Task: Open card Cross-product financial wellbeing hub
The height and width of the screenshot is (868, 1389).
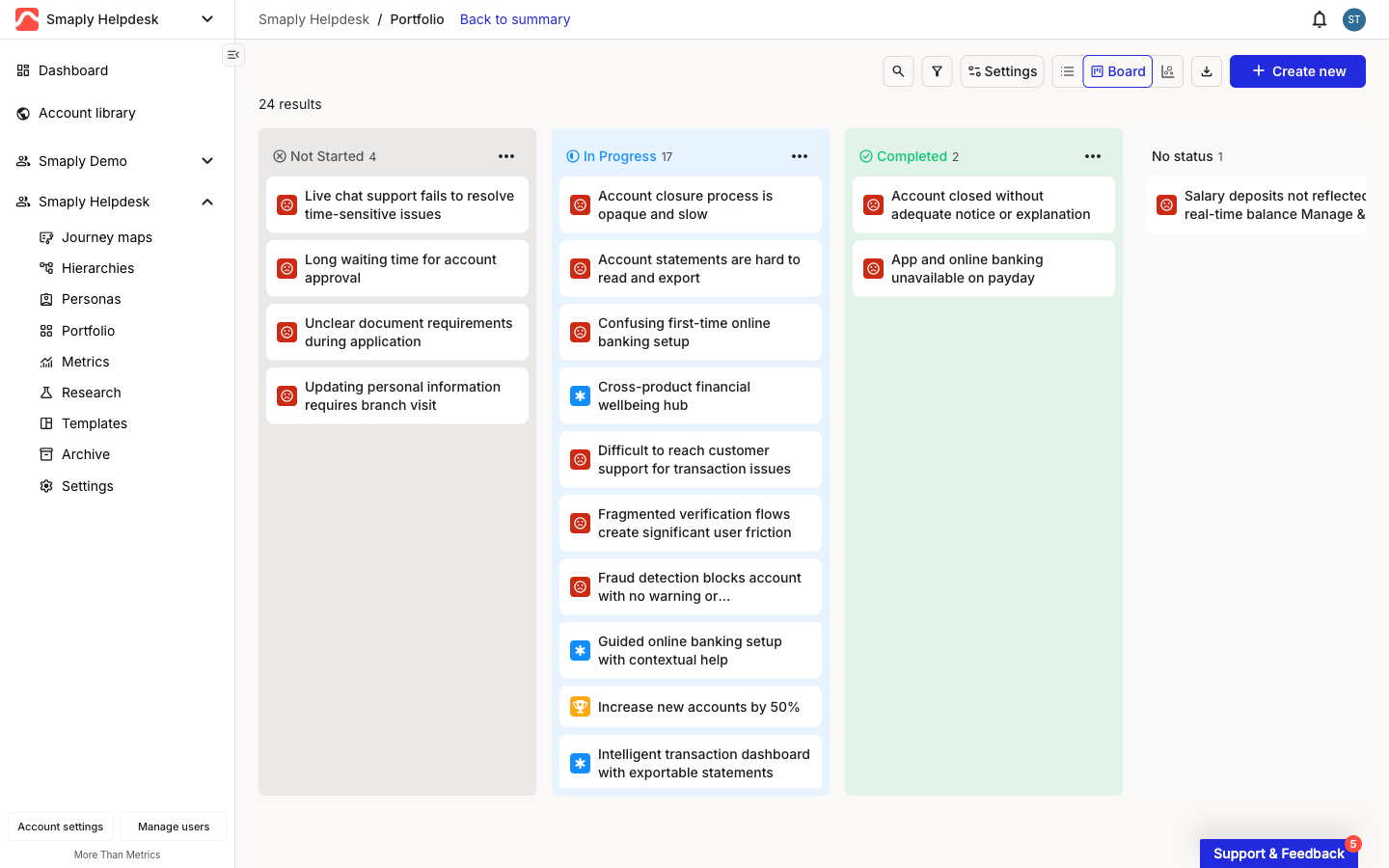Action: point(691,395)
